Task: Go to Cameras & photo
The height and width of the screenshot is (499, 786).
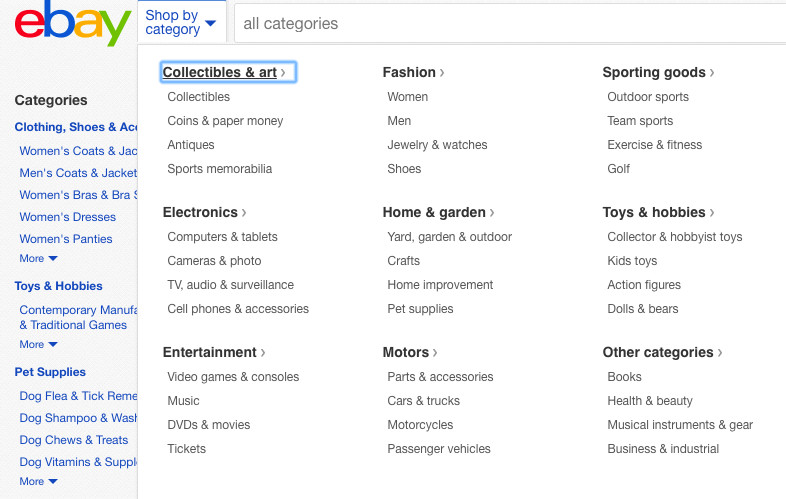Action: 214,261
